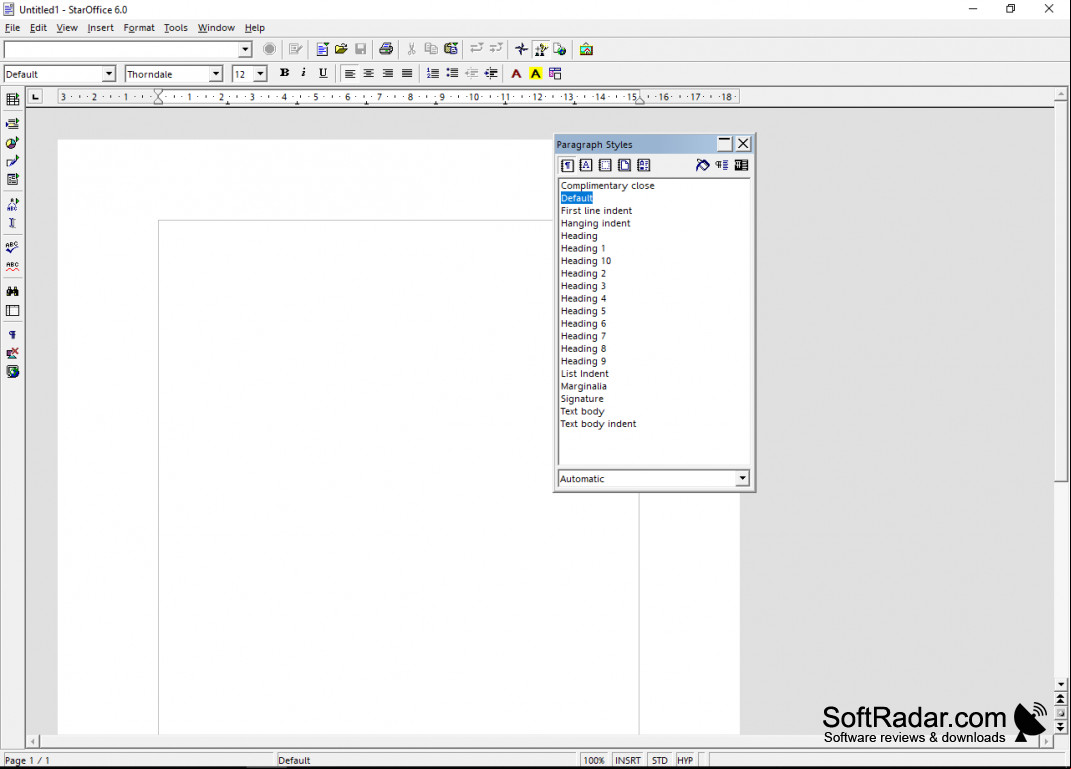Toggle Italic formatting
This screenshot has width=1071, height=769.
coord(303,73)
